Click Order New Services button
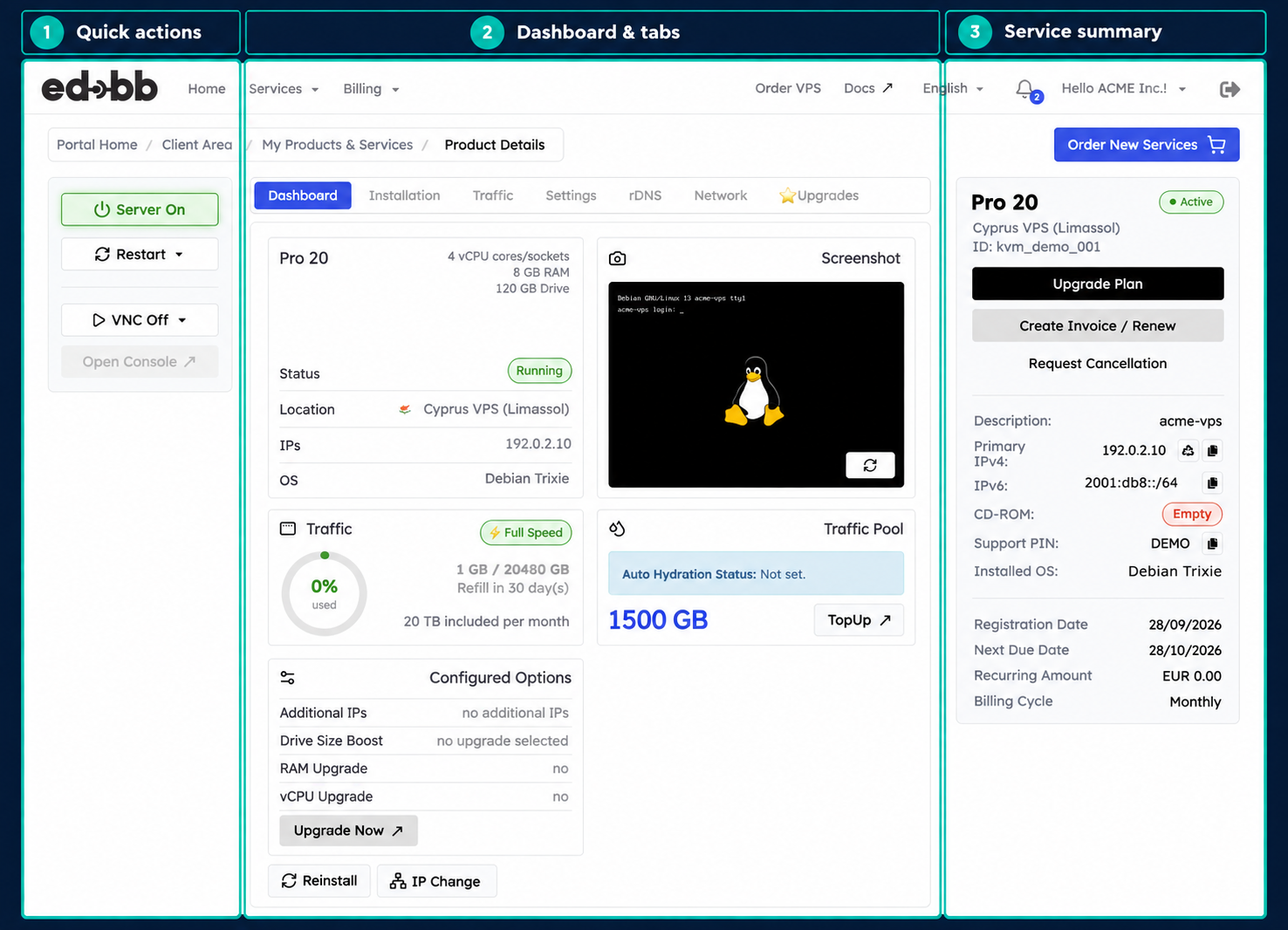 (x=1147, y=145)
